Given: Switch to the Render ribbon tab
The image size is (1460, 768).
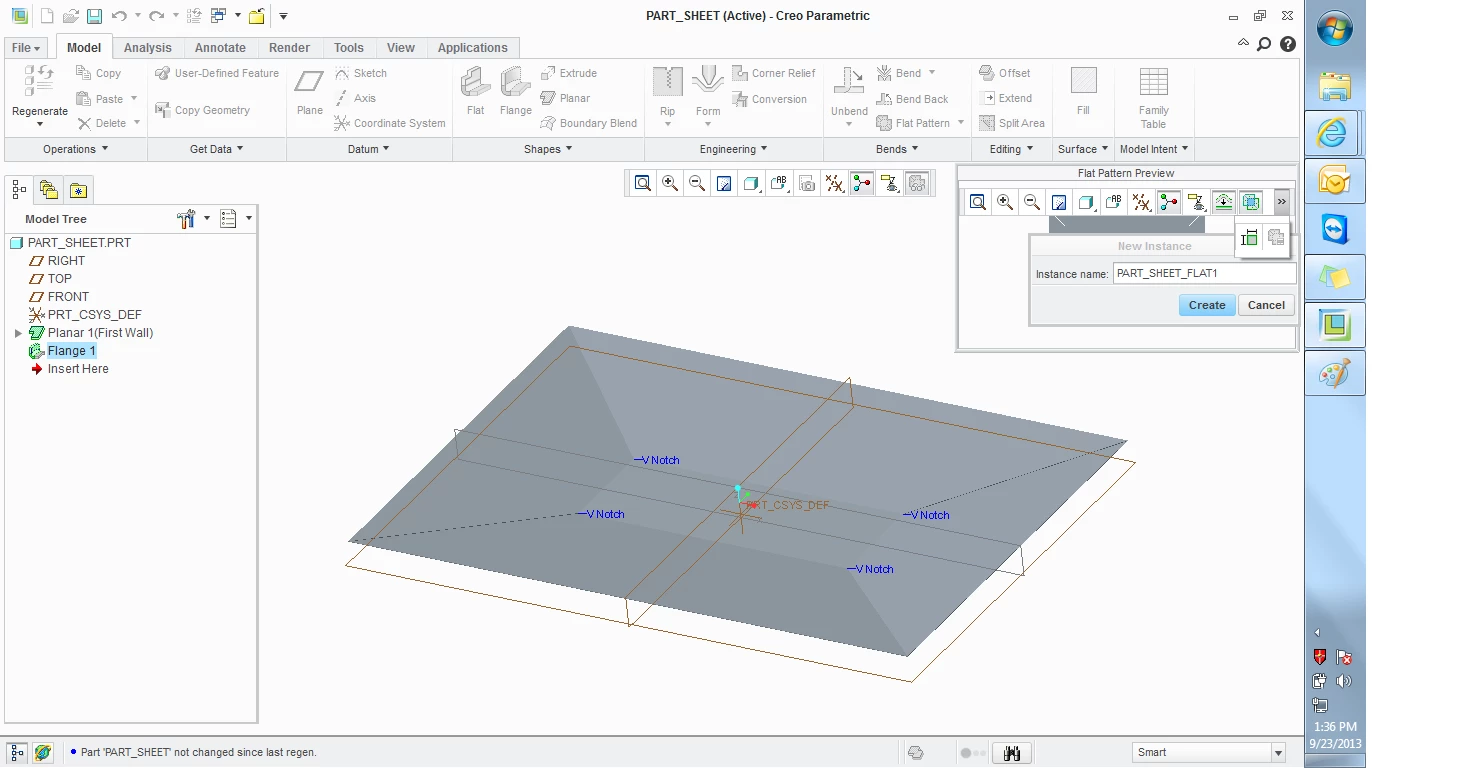Looking at the screenshot, I should tap(290, 48).
